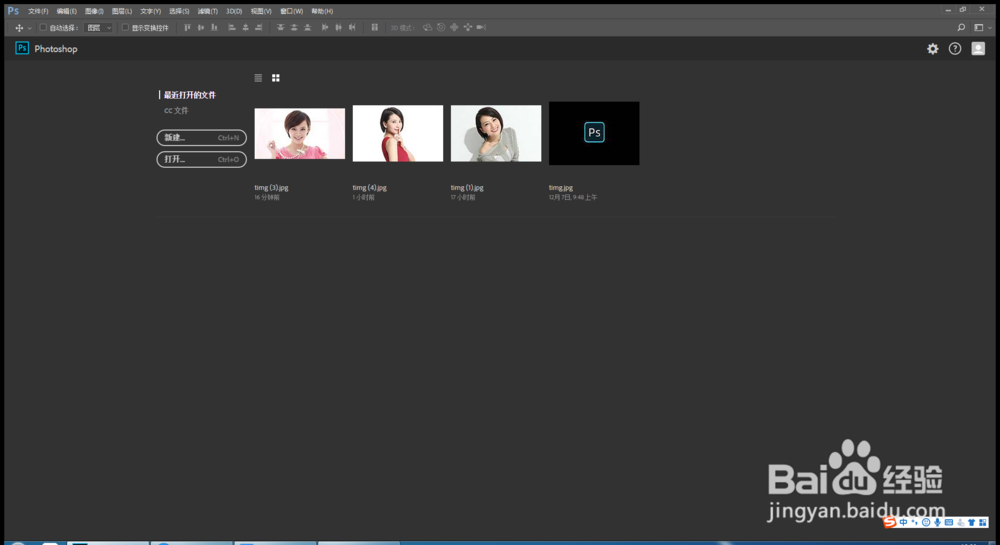Viewport: 1000px width, 545px height.
Task: Open the settings gear icon
Action: [932, 48]
